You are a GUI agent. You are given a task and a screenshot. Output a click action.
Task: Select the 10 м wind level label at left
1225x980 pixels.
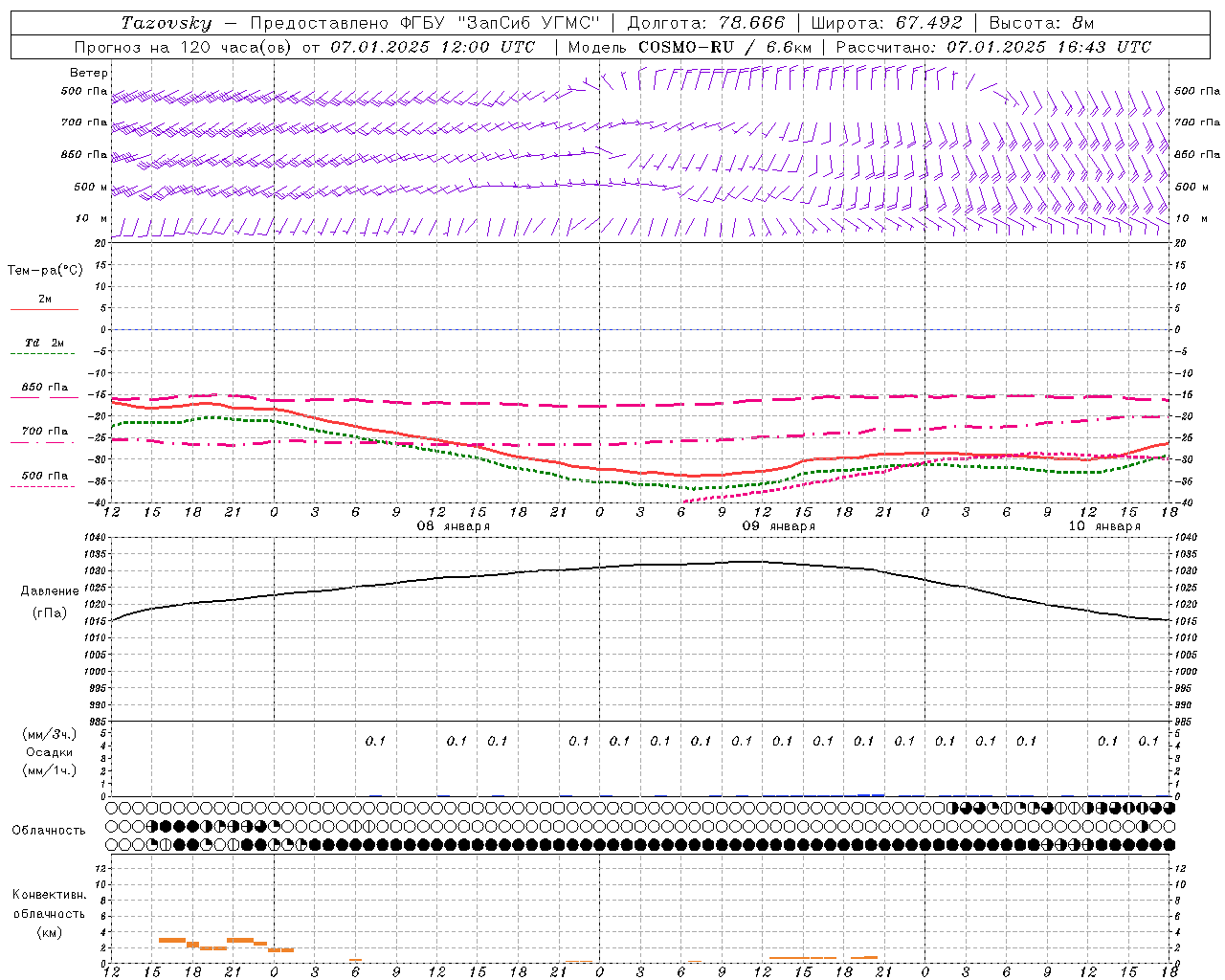pyautogui.click(x=92, y=218)
